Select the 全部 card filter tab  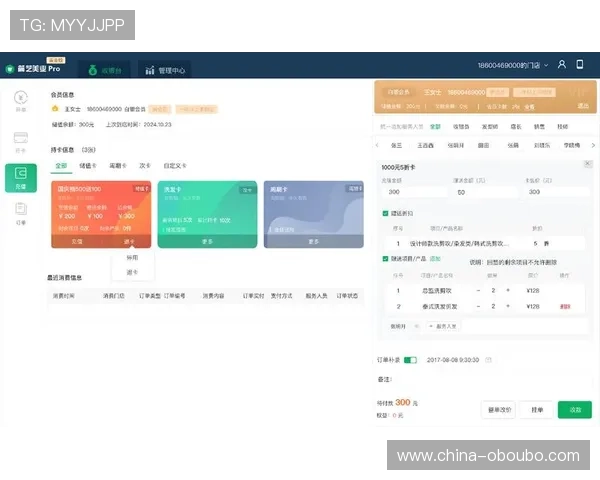click(61, 166)
